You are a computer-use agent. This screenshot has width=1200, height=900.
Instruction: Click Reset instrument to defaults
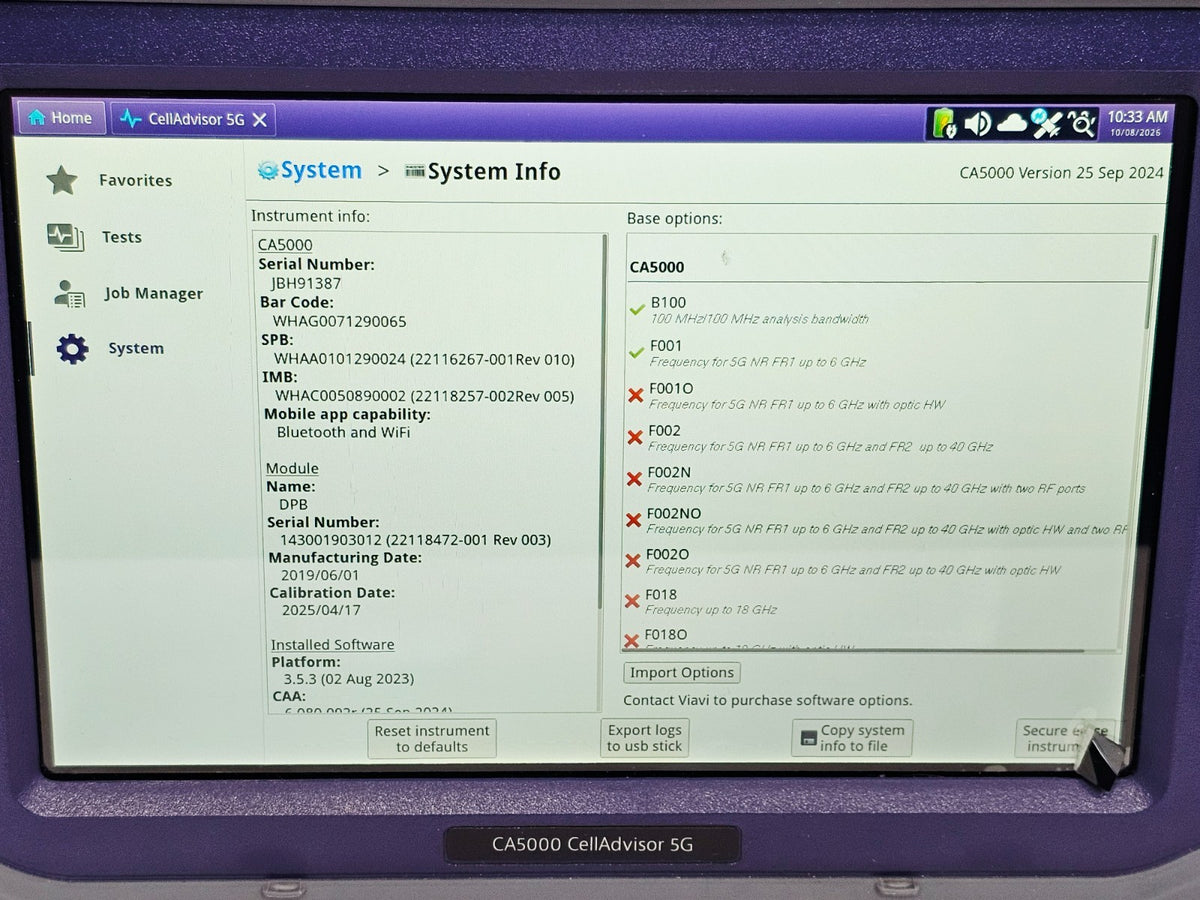[432, 739]
